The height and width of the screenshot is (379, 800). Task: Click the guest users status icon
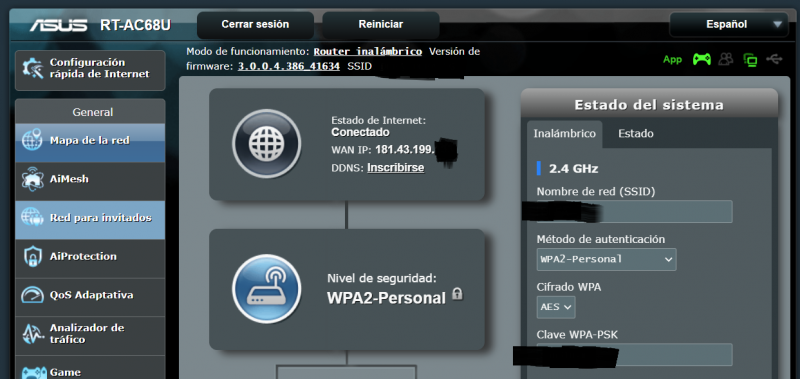pos(726,60)
